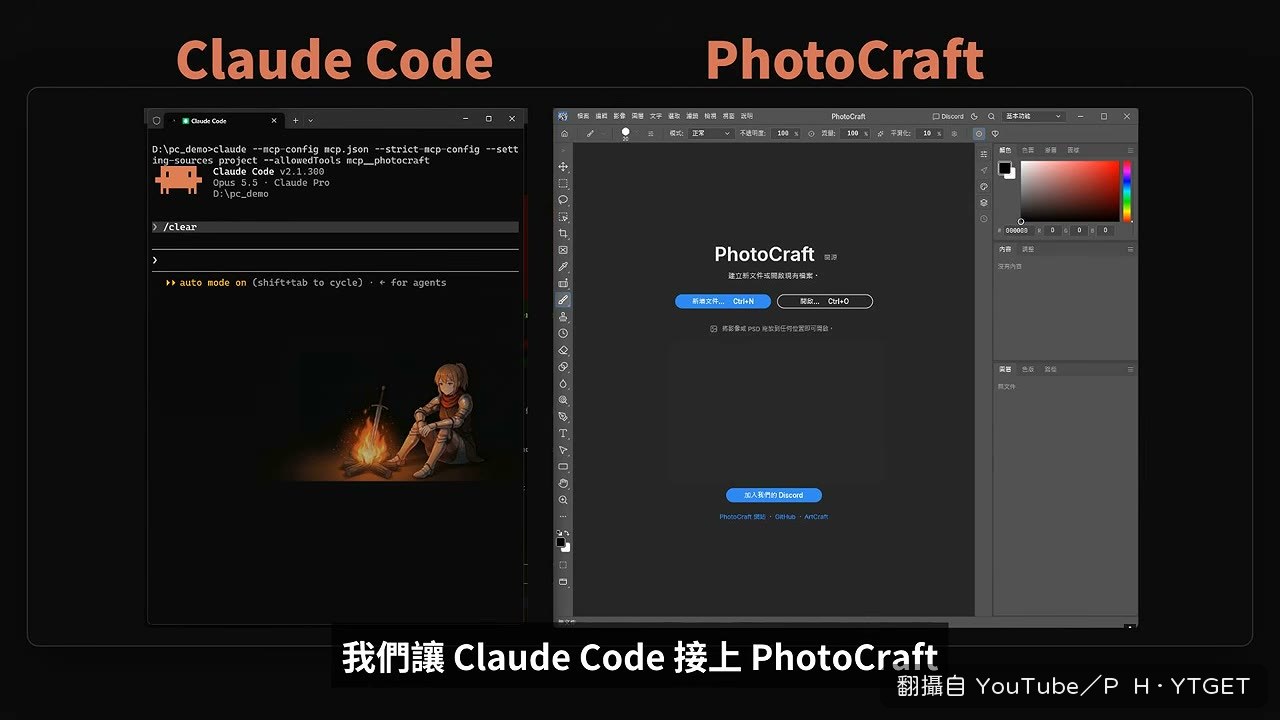Open the Color panel hamburger menu

click(1130, 150)
